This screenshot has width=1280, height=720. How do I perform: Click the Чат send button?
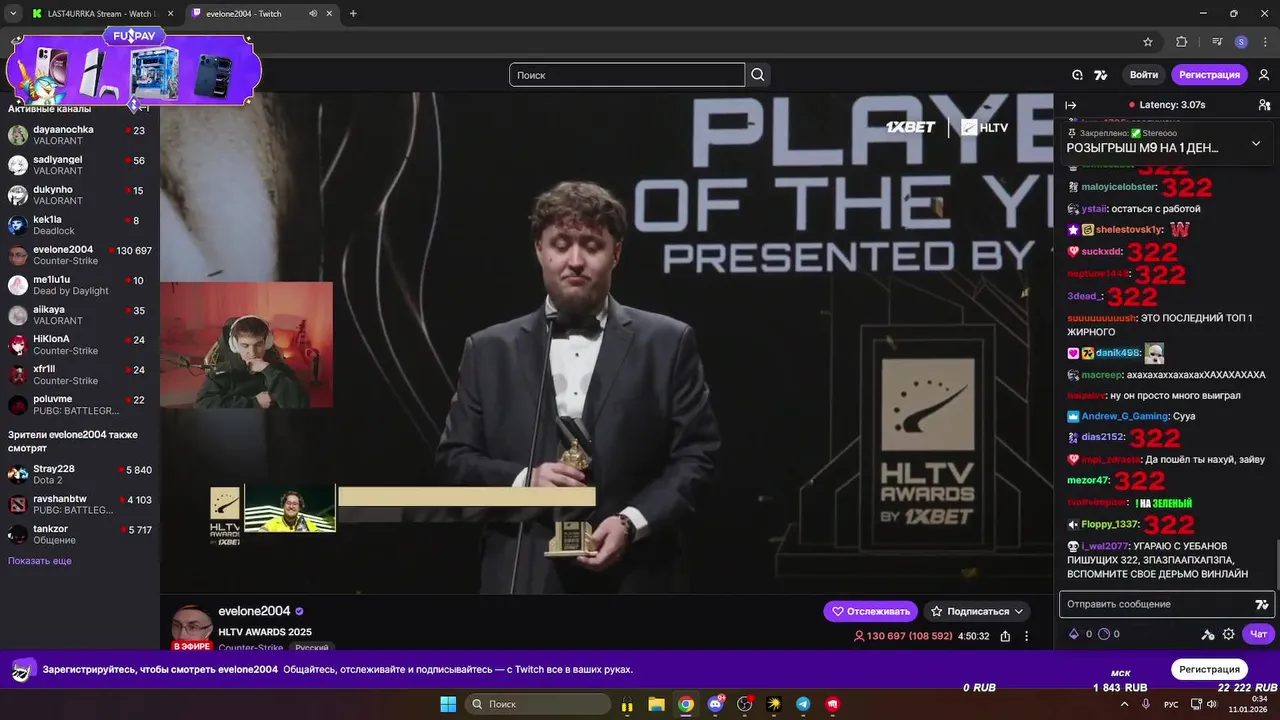click(1259, 634)
